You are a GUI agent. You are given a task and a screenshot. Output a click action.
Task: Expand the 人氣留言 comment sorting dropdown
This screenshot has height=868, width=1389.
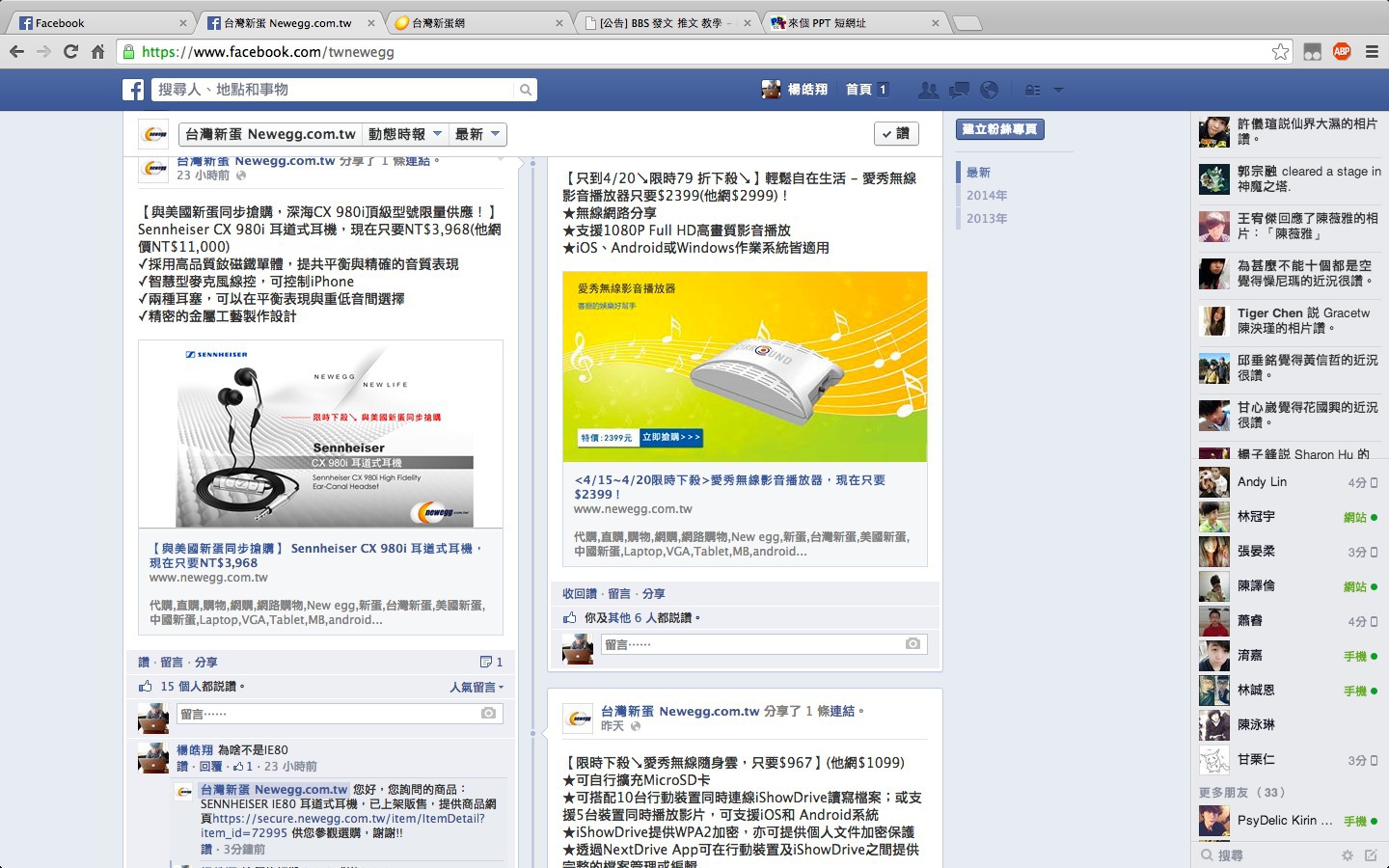click(x=477, y=687)
